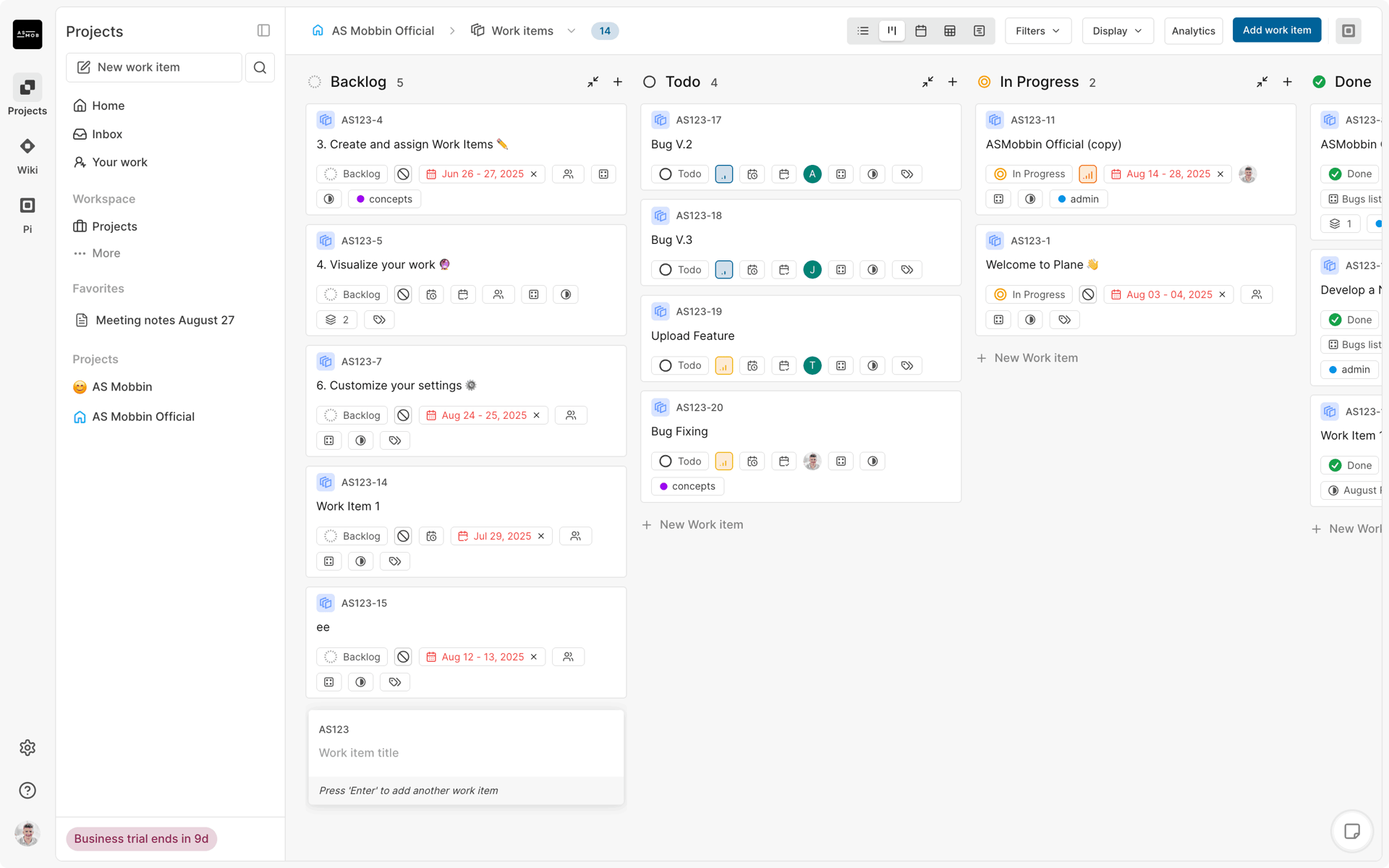Collapse the Todo column
Image resolution: width=1389 pixels, height=868 pixels.
[927, 82]
